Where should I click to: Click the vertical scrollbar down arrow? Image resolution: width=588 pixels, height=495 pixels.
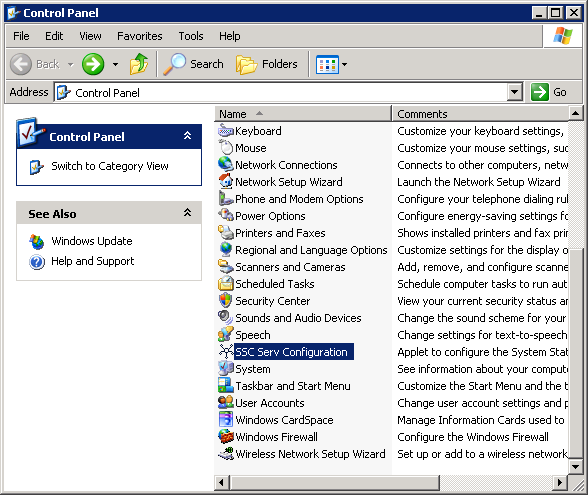(575, 467)
